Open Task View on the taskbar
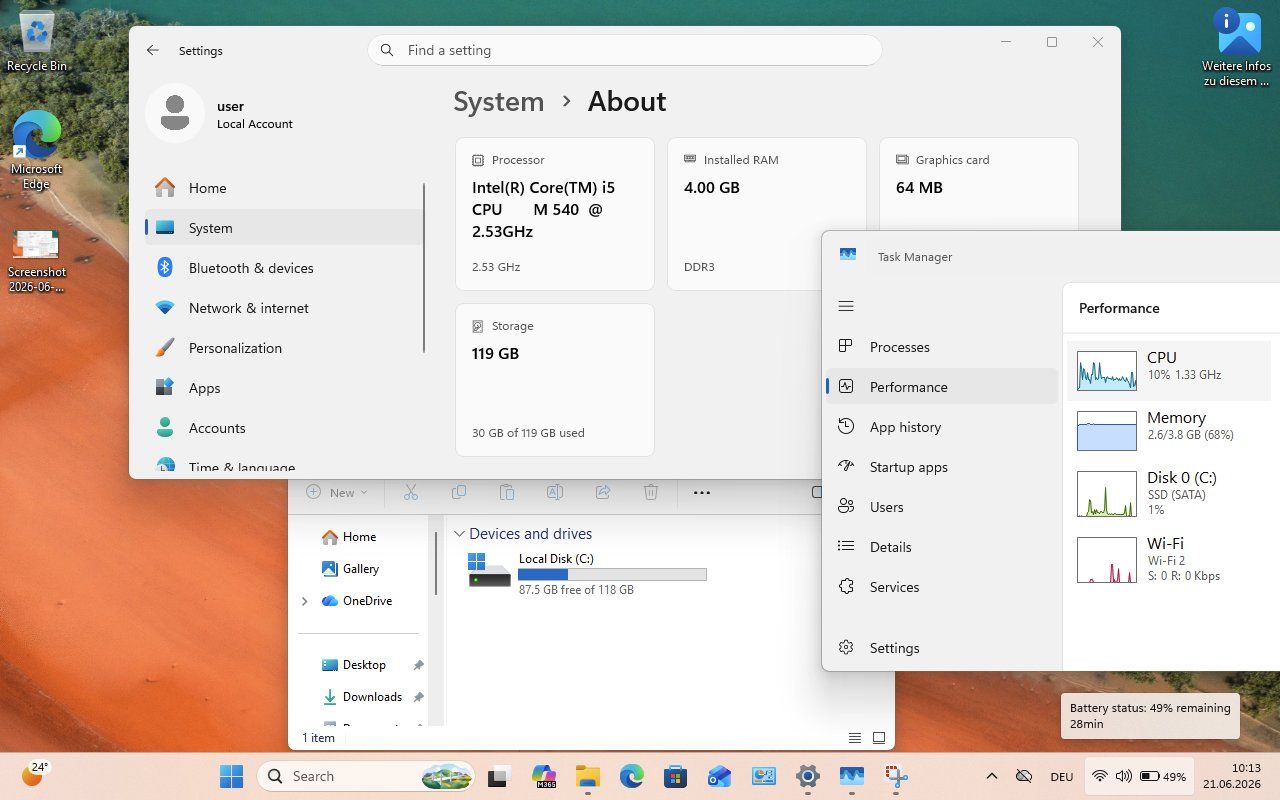The image size is (1280, 800). click(499, 776)
